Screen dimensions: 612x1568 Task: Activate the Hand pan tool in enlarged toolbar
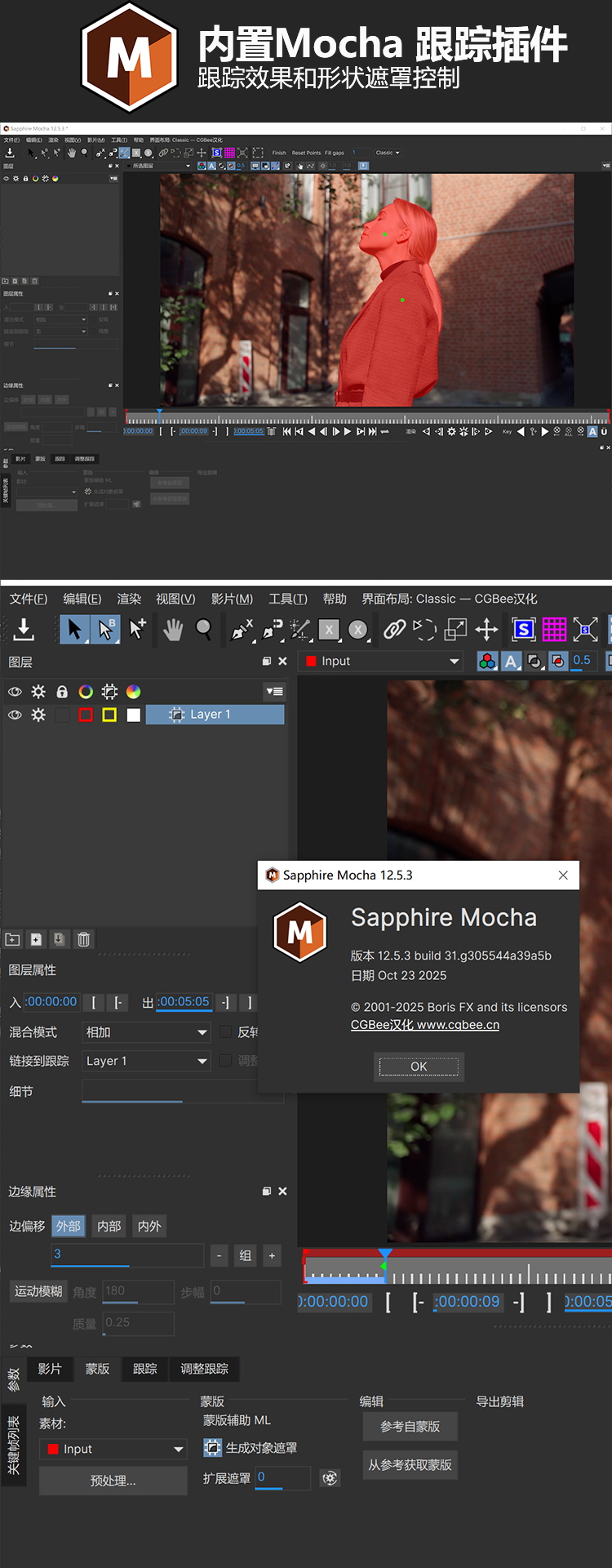pyautogui.click(x=172, y=629)
